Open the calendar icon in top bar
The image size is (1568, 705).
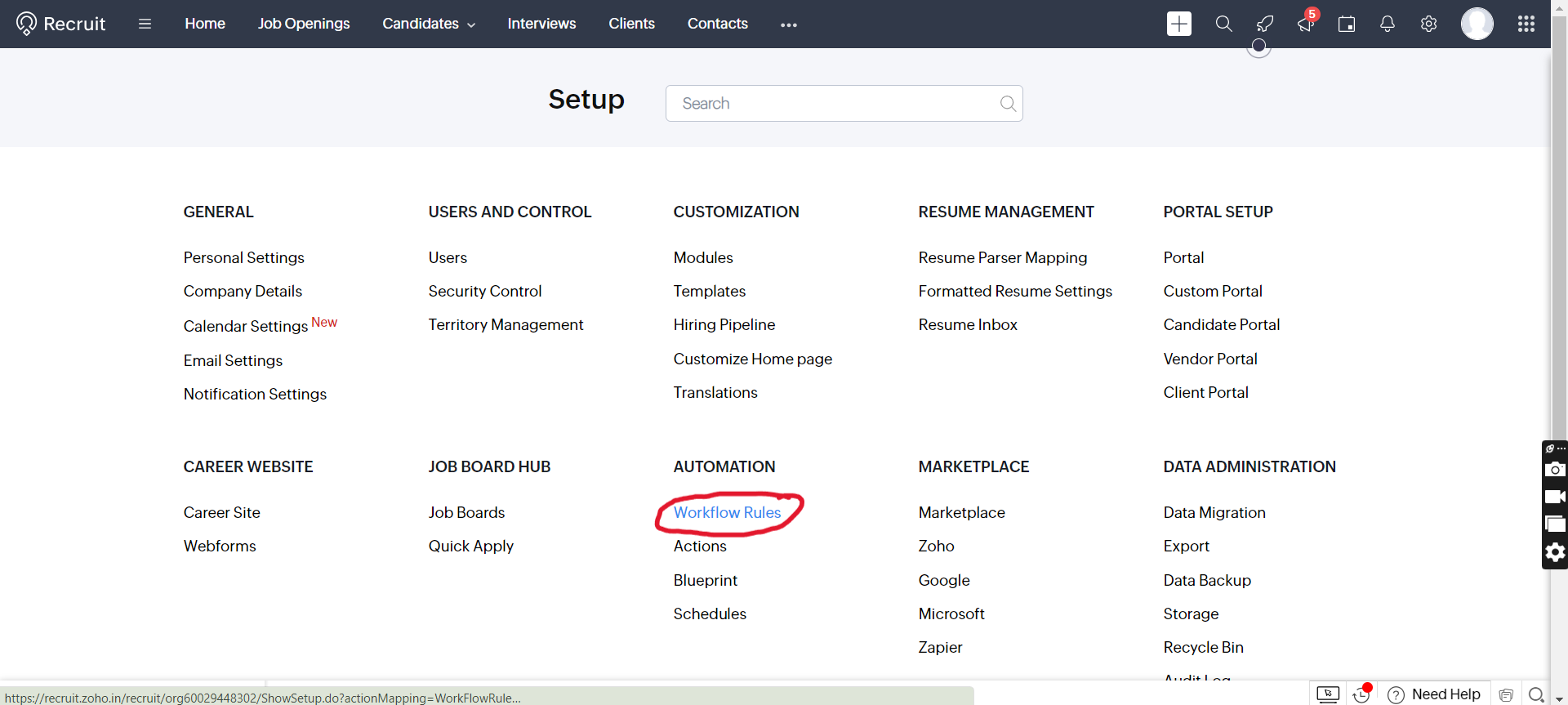[x=1347, y=24]
